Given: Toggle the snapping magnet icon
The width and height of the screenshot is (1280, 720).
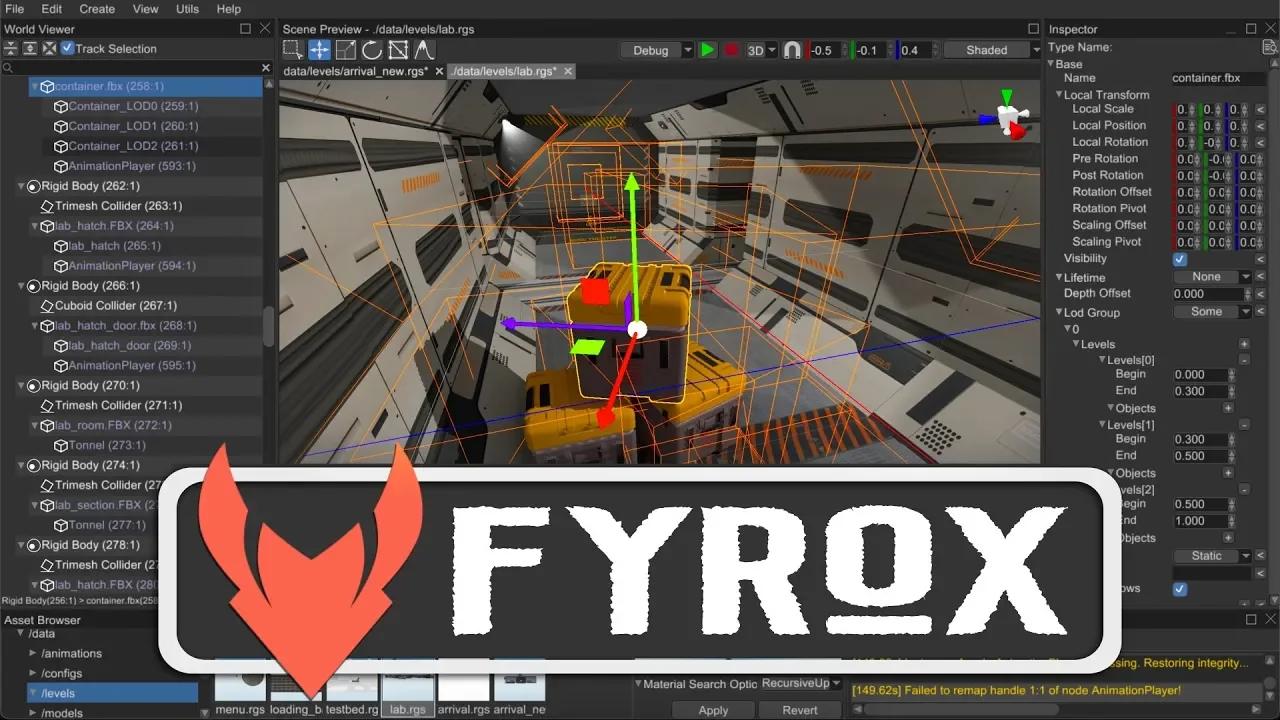Looking at the screenshot, I should point(793,49).
